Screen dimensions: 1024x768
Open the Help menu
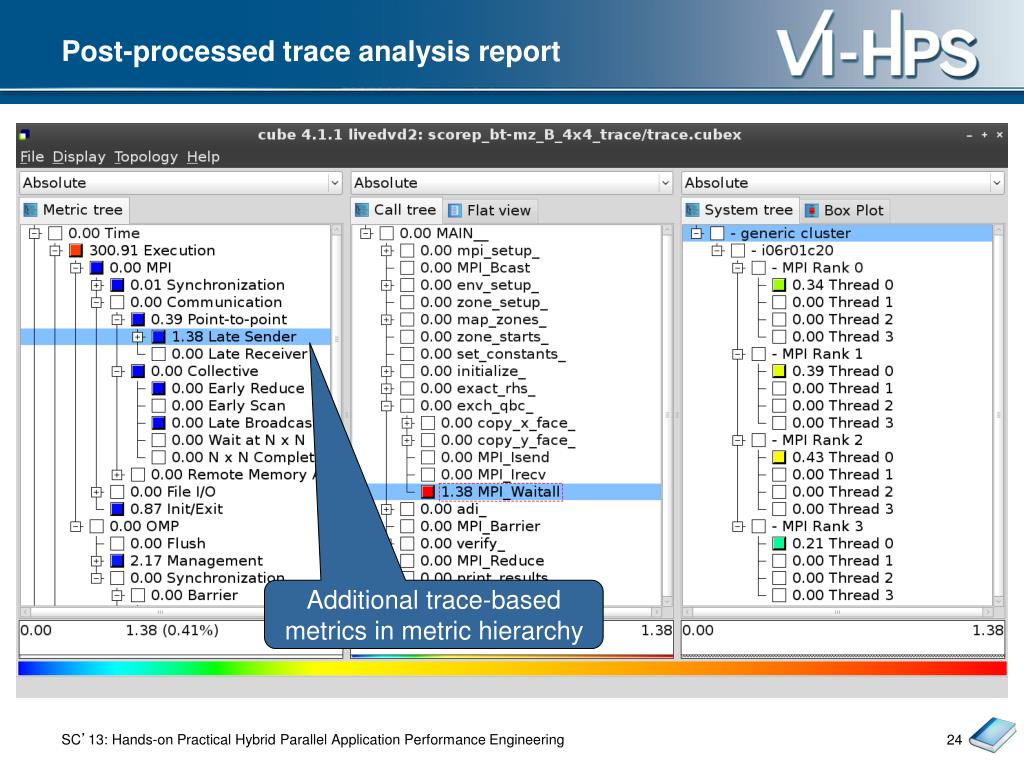pyautogui.click(x=203, y=157)
